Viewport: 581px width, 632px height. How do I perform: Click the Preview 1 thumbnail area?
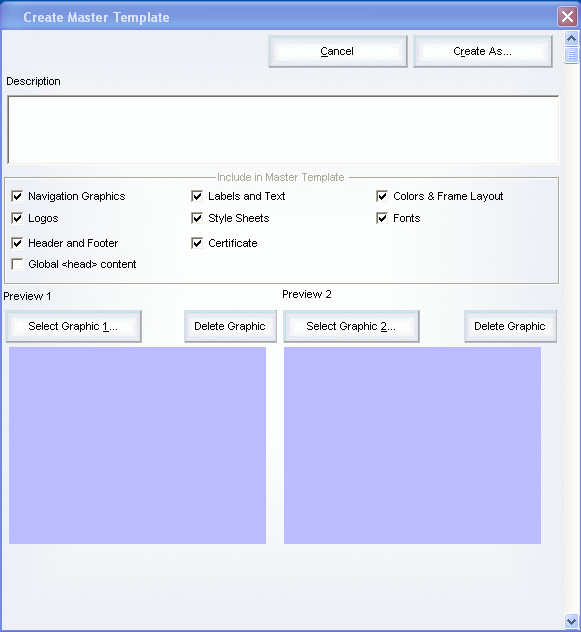pyautogui.click(x=137, y=445)
